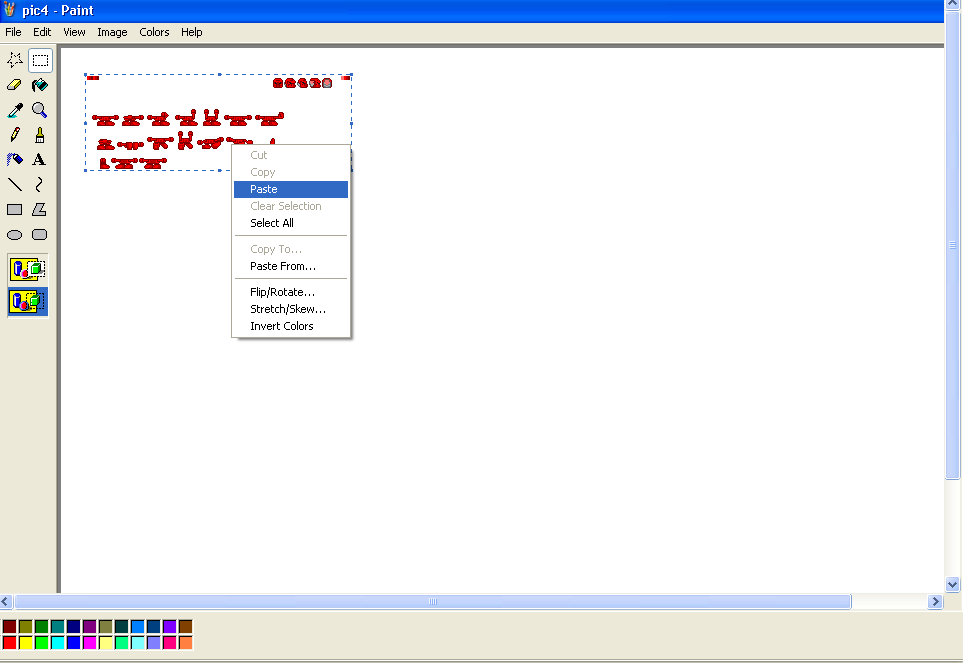Pick the Eraser tool
Image resolution: width=963 pixels, height=663 pixels.
tap(14, 84)
